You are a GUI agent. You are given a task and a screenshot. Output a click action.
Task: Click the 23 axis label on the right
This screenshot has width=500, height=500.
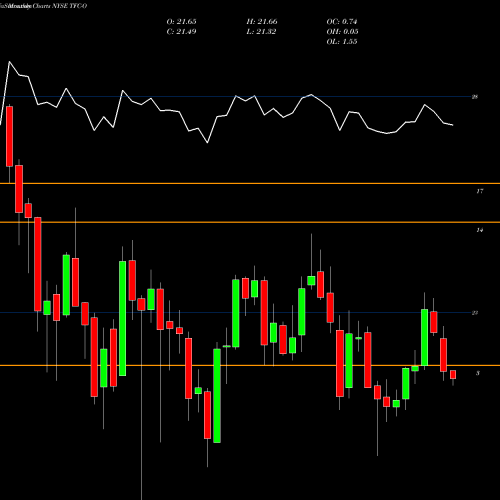point(475,313)
